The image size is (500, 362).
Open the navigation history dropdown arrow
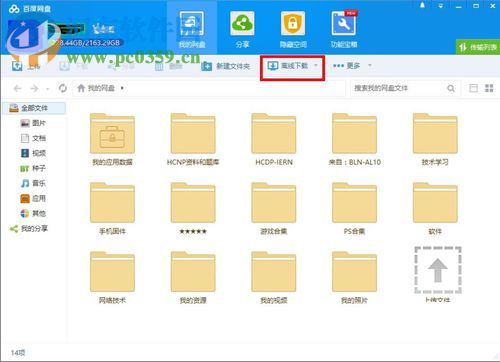point(48,89)
